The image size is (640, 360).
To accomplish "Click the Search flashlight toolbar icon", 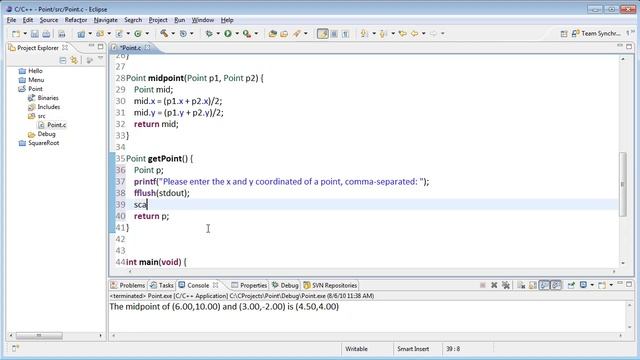I will point(297,34).
